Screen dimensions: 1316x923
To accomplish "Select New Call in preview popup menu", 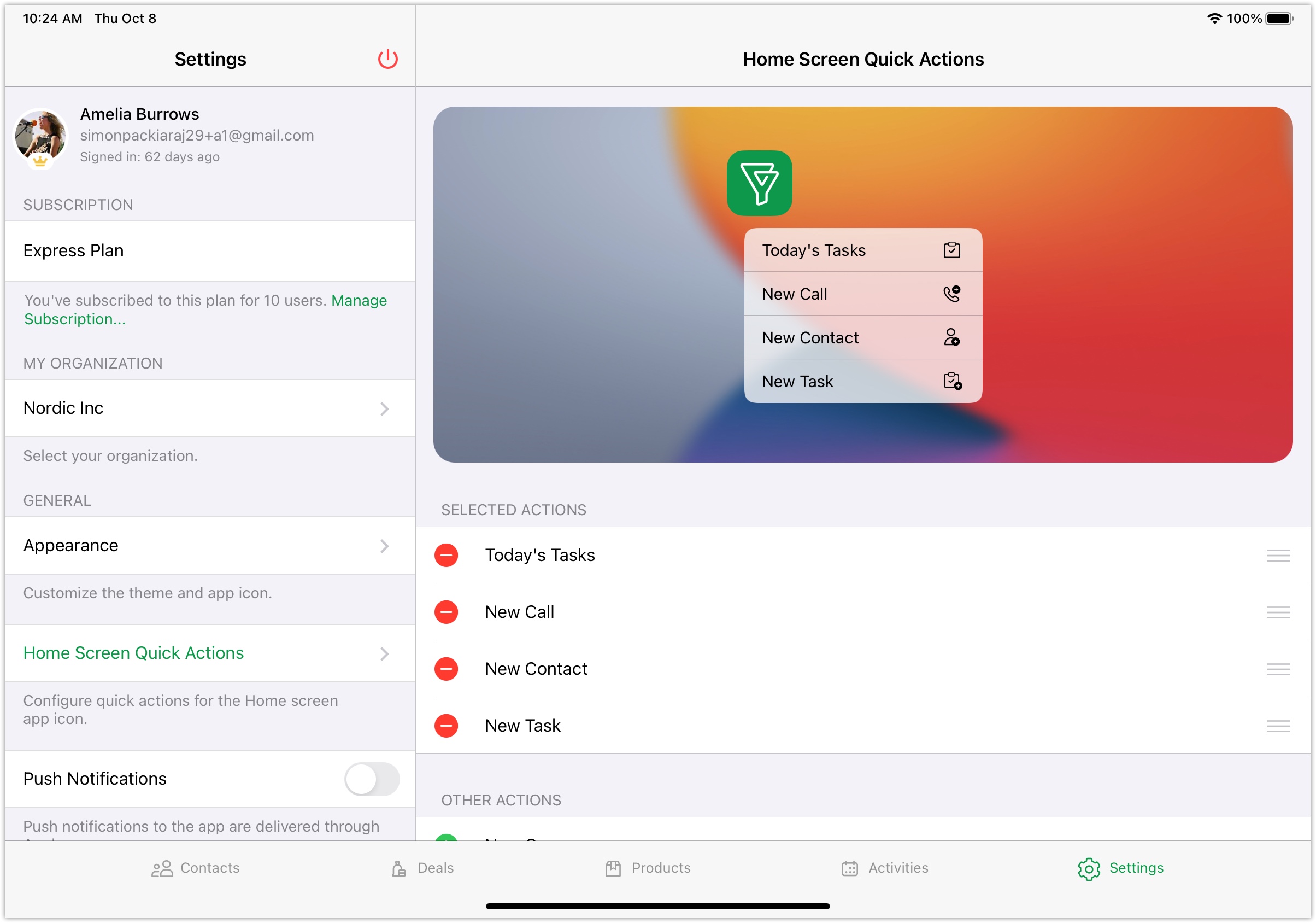I will 862,294.
